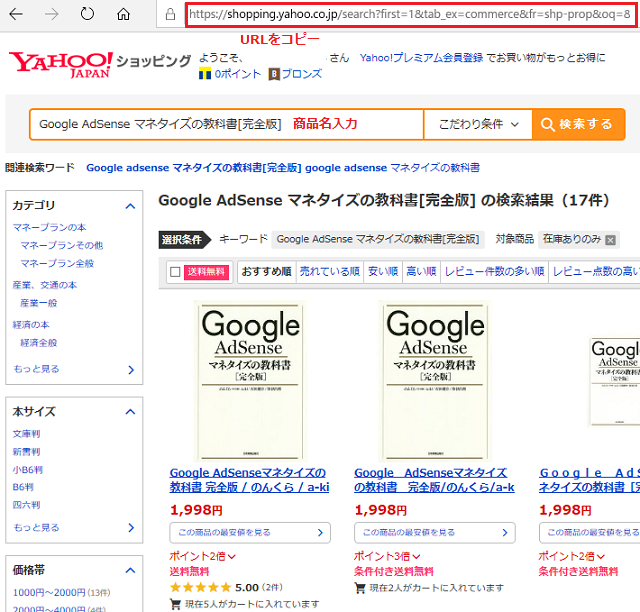
Task: Filter by B6判 book size
Action: click(x=23, y=487)
